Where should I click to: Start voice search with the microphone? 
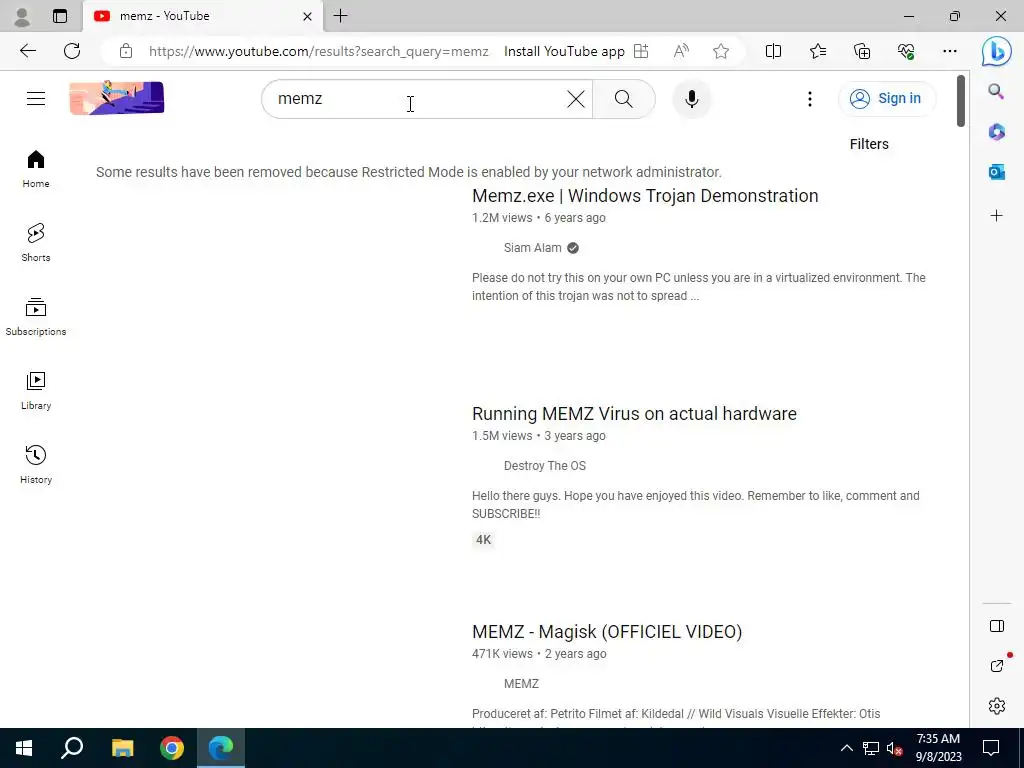tap(692, 99)
